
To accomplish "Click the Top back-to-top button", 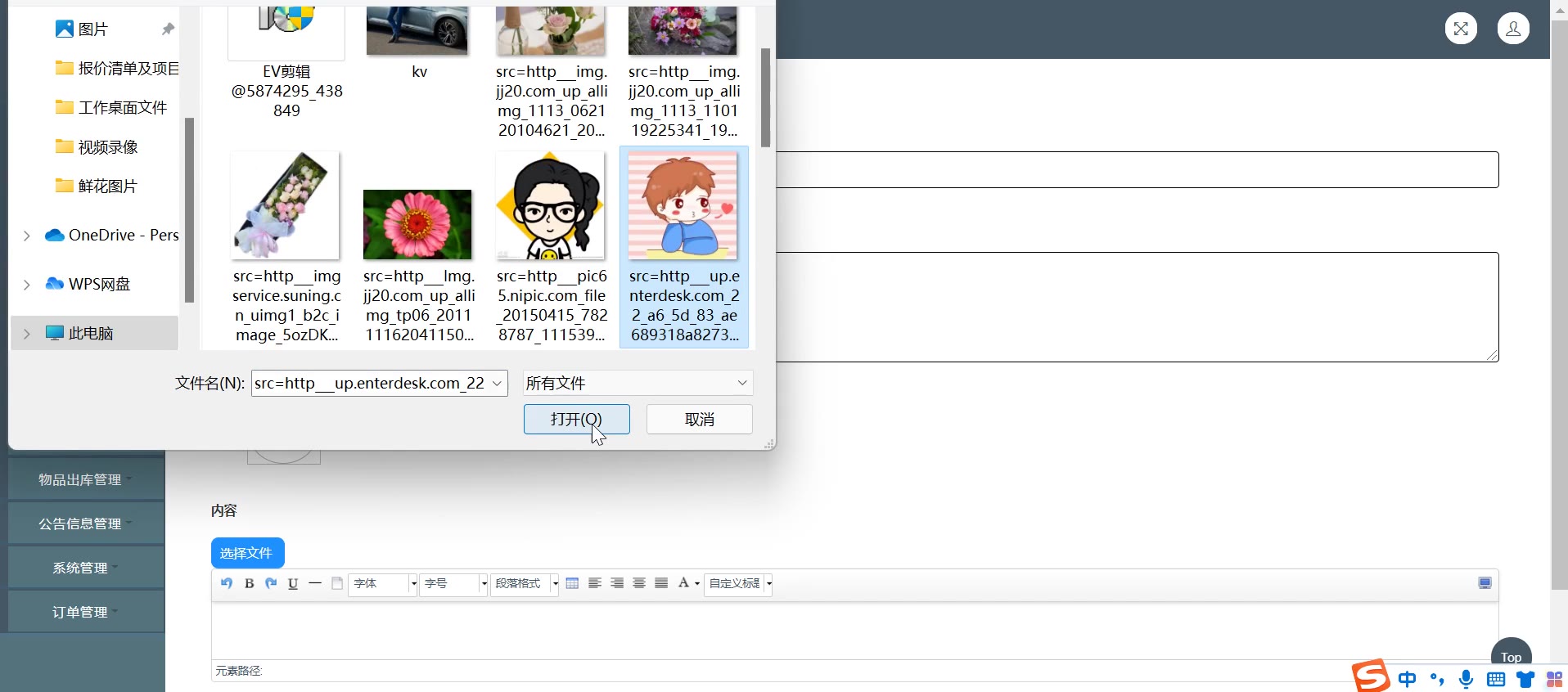I will pos(1511,657).
